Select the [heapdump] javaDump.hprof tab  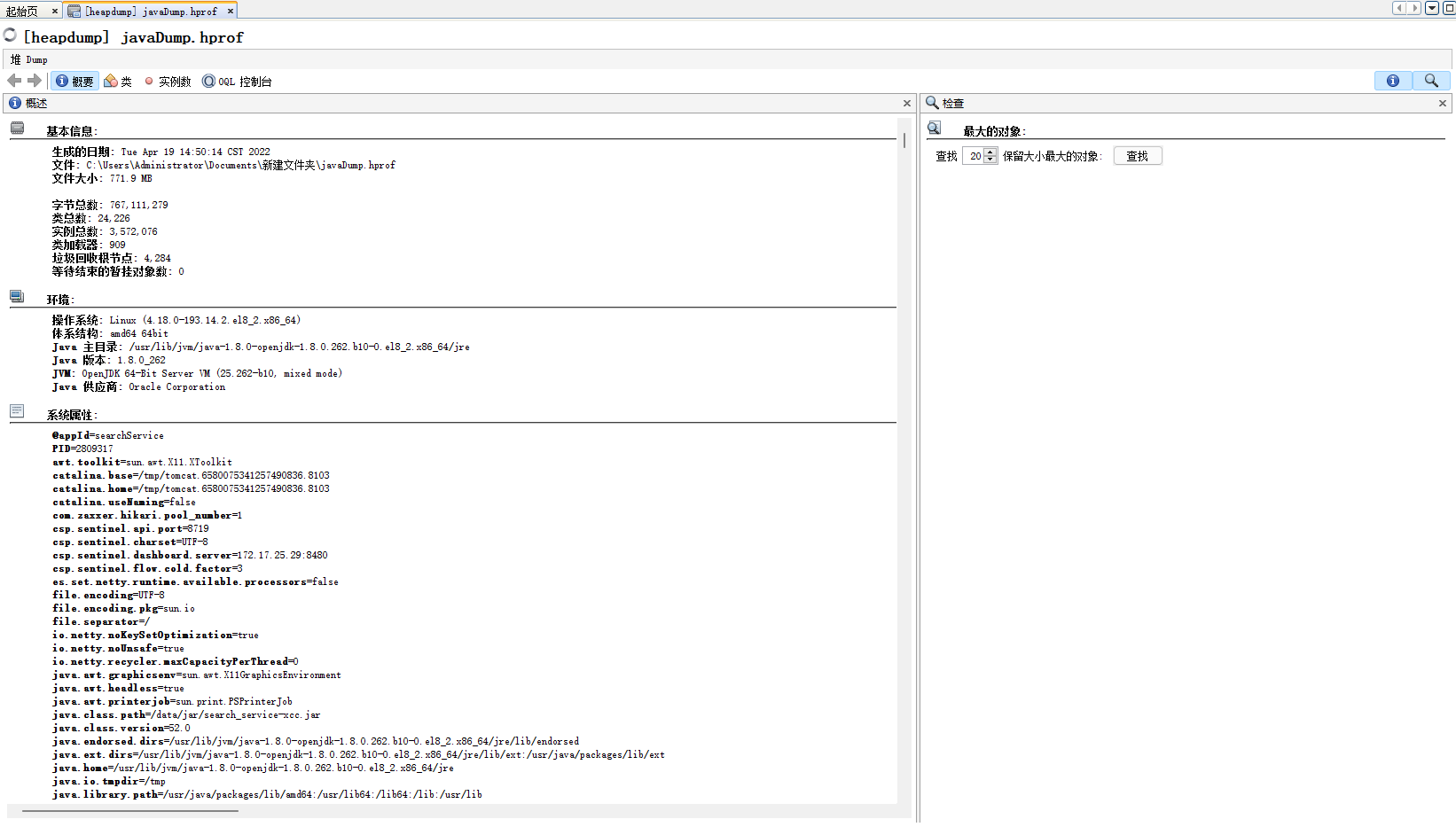[x=151, y=12]
